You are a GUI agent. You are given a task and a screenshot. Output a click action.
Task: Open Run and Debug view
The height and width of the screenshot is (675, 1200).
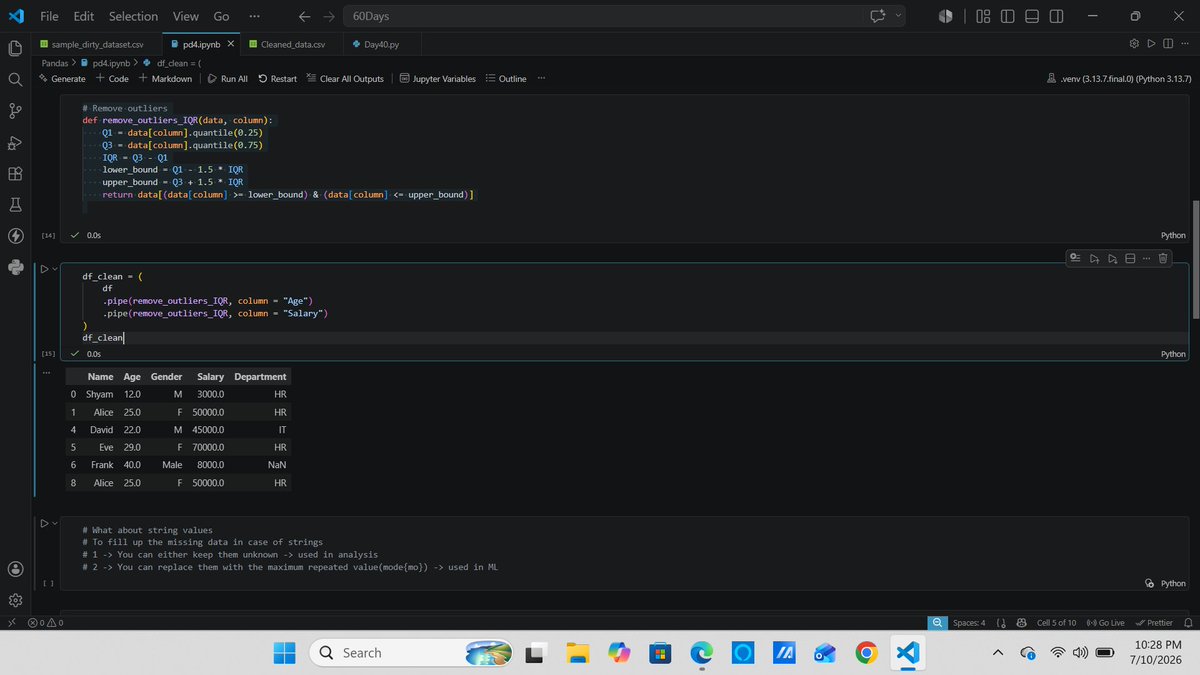[x=15, y=142]
